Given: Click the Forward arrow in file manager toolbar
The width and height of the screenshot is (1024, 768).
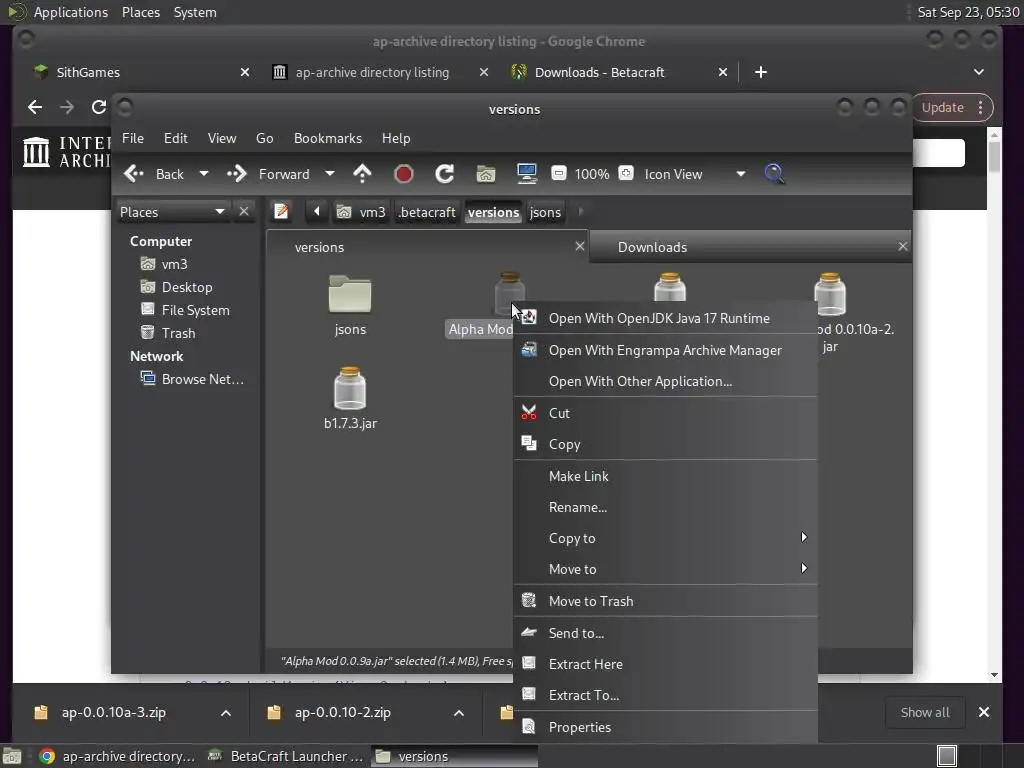Looking at the screenshot, I should [x=236, y=174].
